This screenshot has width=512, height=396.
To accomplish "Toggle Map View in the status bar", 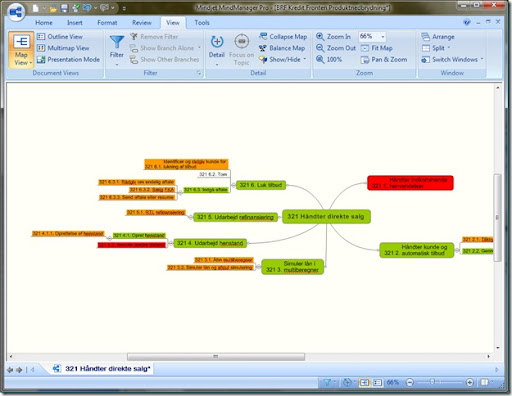I will pyautogui.click(x=364, y=382).
